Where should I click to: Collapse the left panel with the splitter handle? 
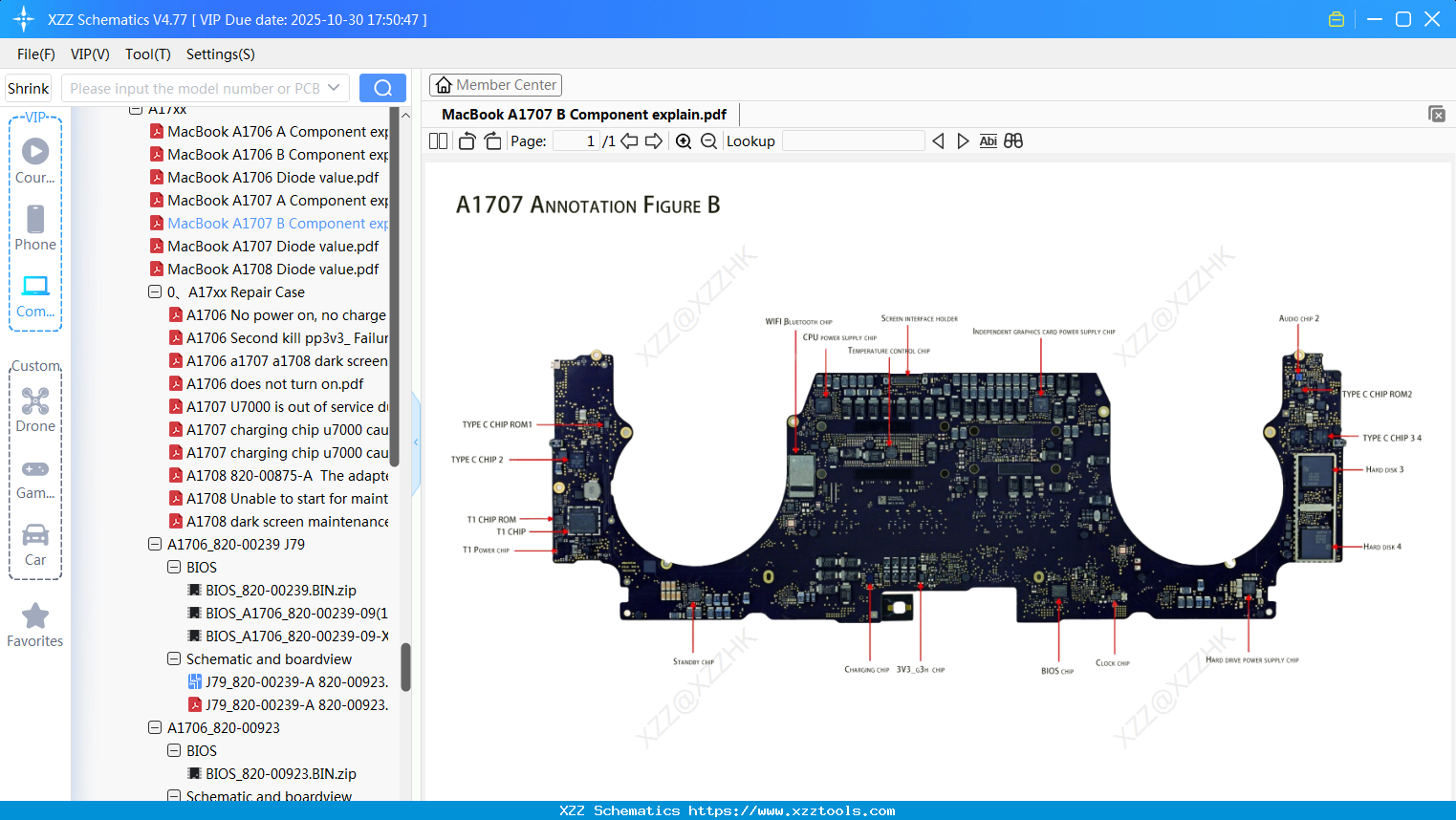coord(416,442)
